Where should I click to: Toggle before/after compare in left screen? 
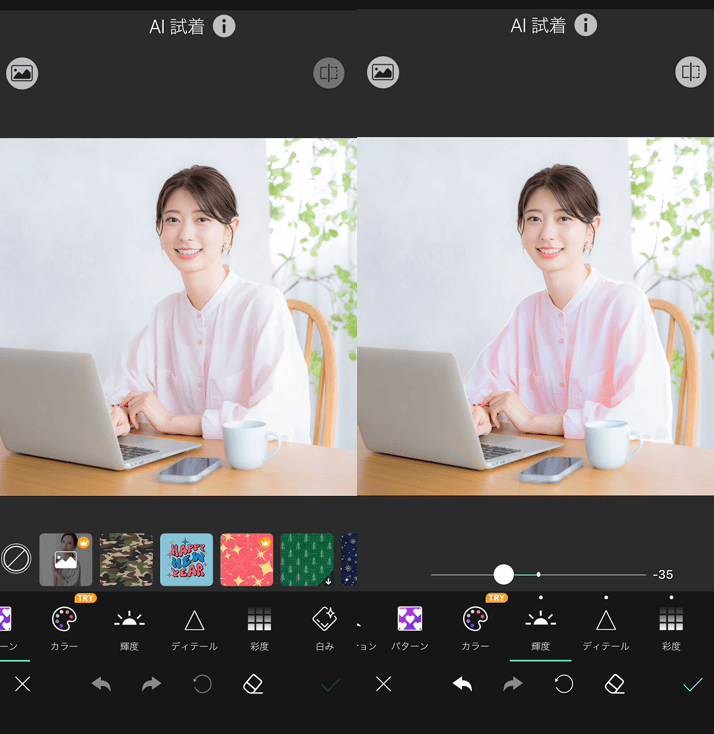(329, 73)
